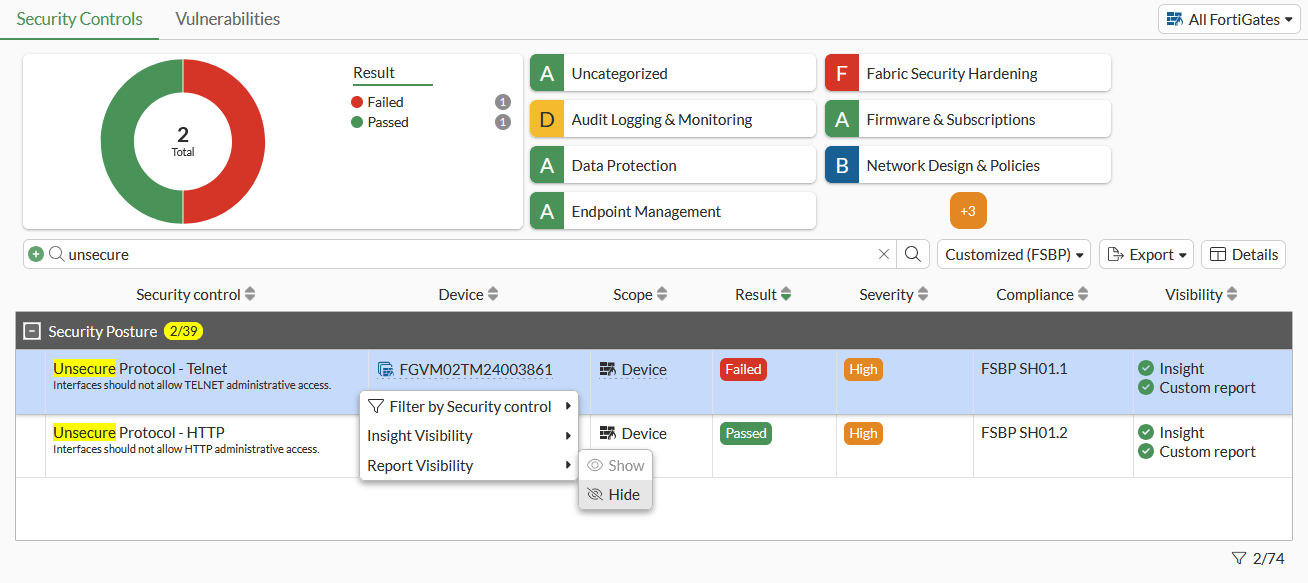Click the green plus icon in the search bar
Screen dimensions: 1308x583
click(x=38, y=254)
